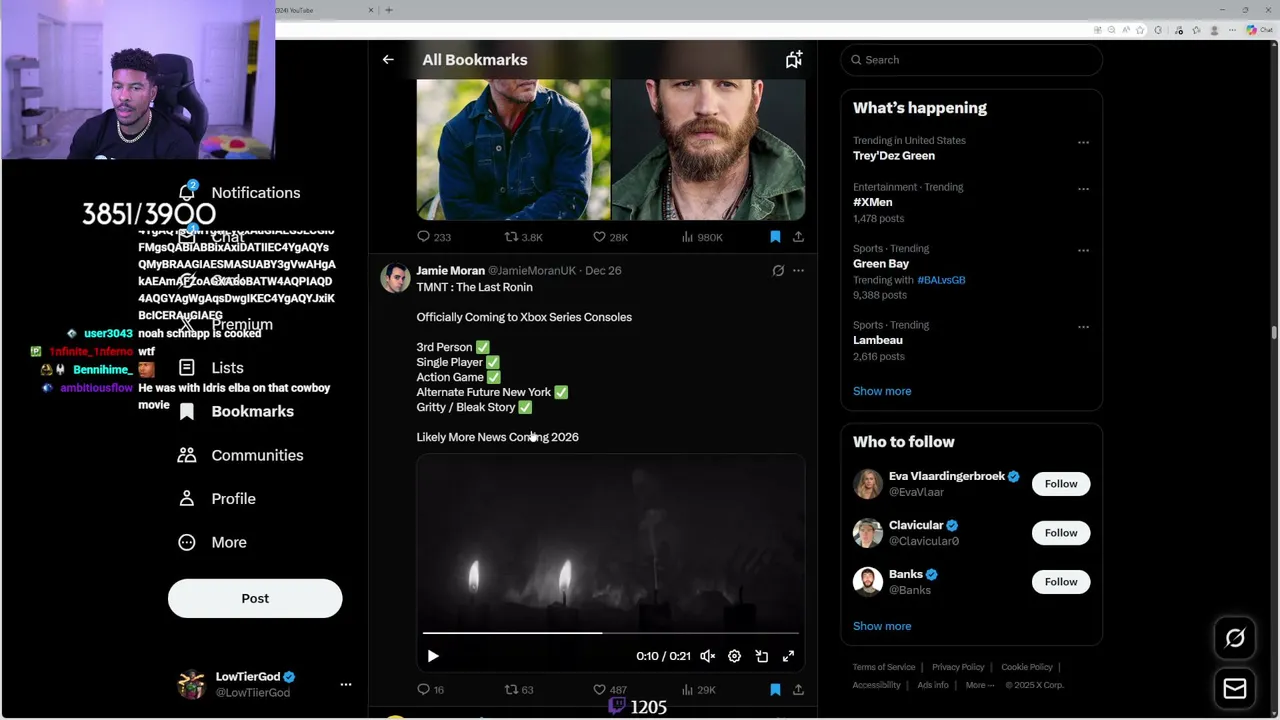Expand LowTierGod account menu dots
This screenshot has height=720, width=1280.
(346, 684)
